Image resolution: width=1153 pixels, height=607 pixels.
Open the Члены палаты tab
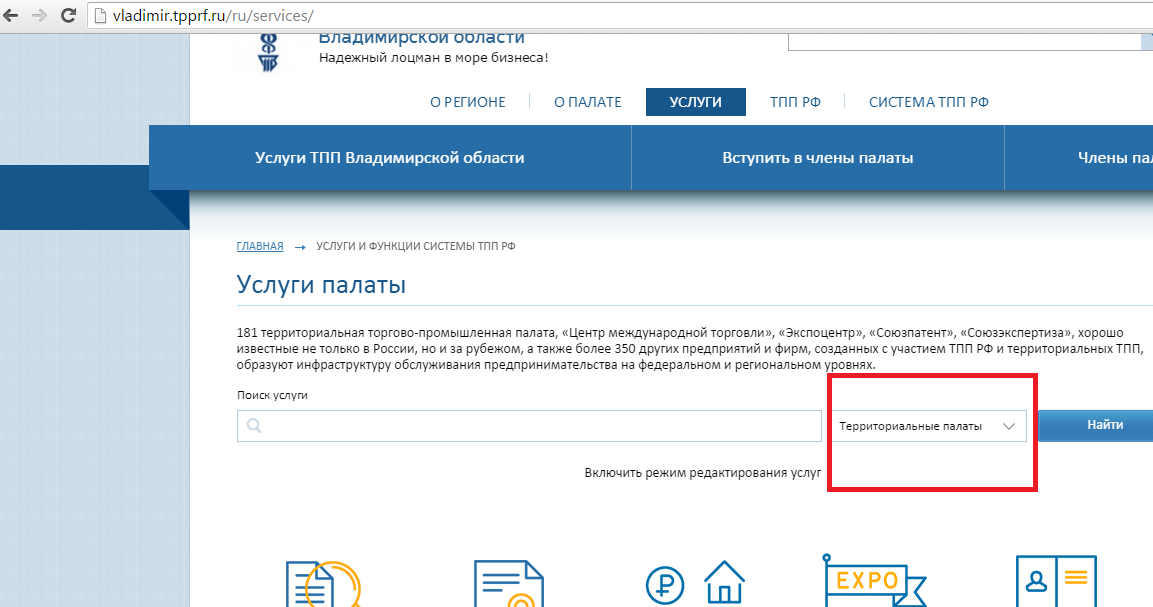coord(1079,157)
